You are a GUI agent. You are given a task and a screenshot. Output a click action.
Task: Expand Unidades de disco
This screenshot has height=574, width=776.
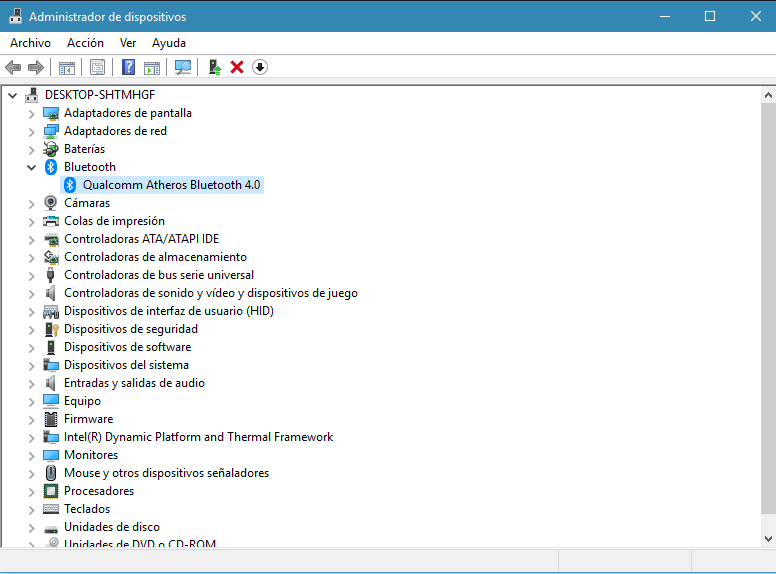coord(32,527)
